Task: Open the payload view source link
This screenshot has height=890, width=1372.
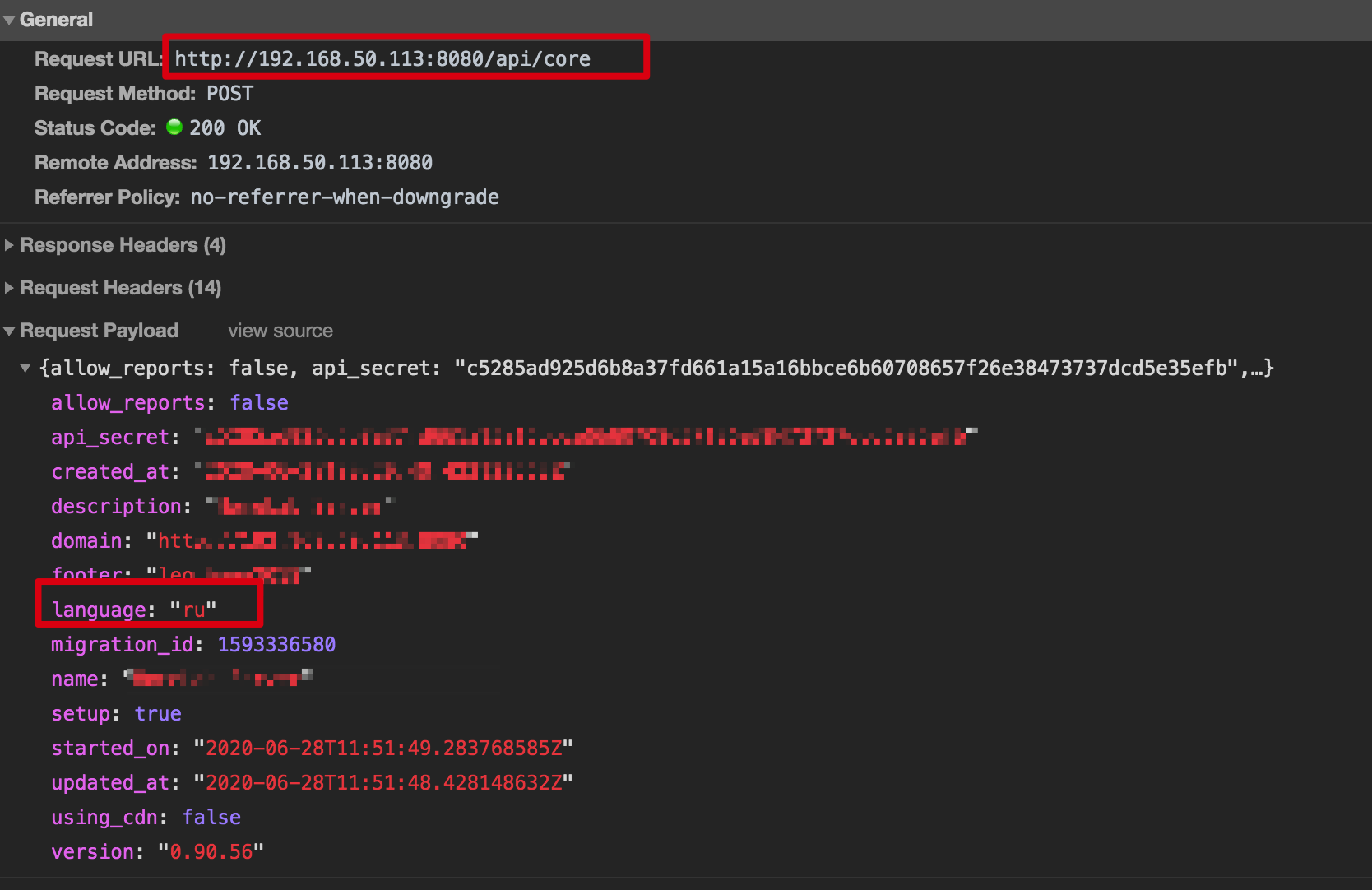Action: tap(280, 331)
